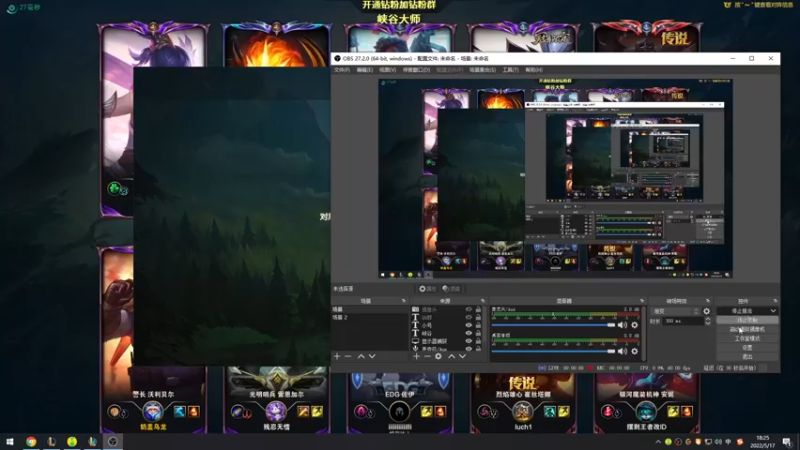This screenshot has width=800, height=450.
Task: Move source up in Sources panel
Action: pos(451,356)
